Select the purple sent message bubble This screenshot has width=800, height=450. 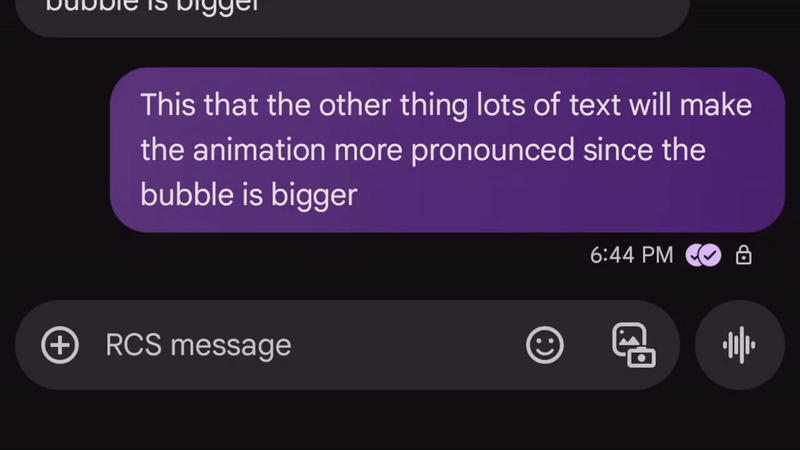coord(447,150)
